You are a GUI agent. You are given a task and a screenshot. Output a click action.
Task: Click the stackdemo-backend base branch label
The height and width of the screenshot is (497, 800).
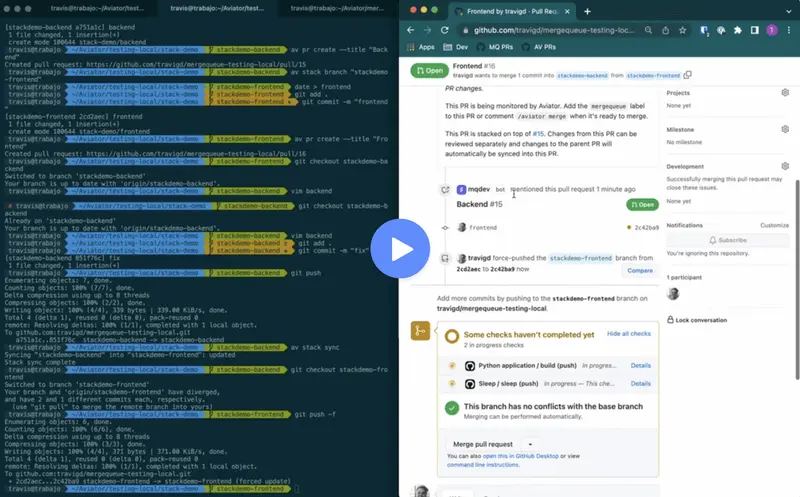coord(582,76)
